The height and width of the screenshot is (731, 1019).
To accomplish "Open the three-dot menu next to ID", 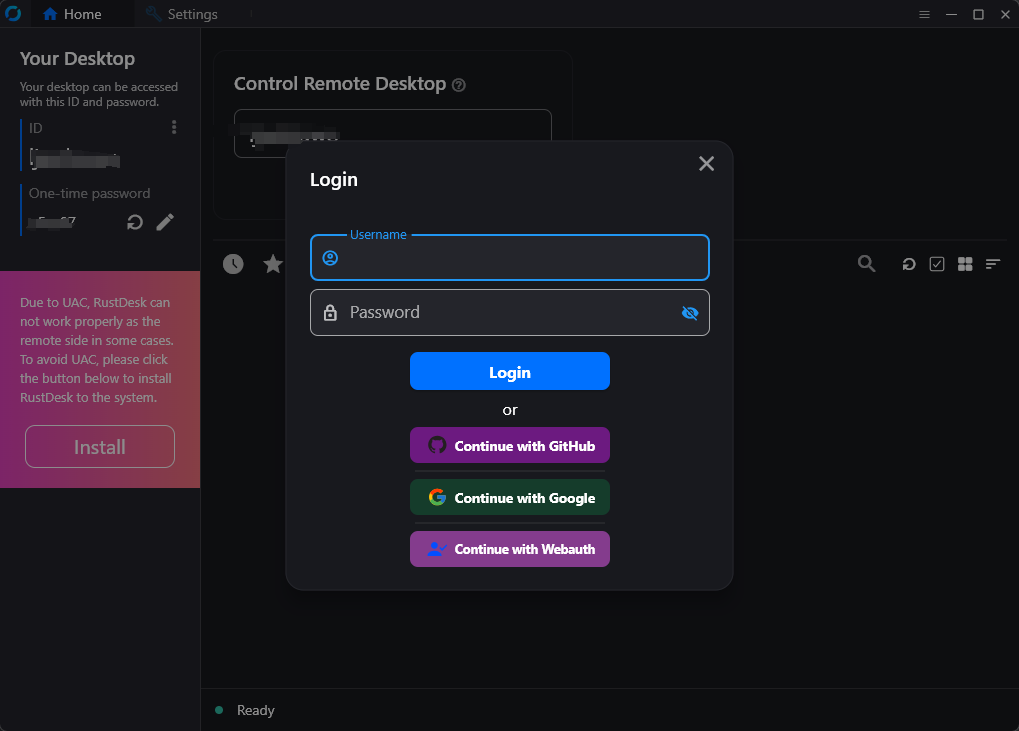I will (174, 127).
